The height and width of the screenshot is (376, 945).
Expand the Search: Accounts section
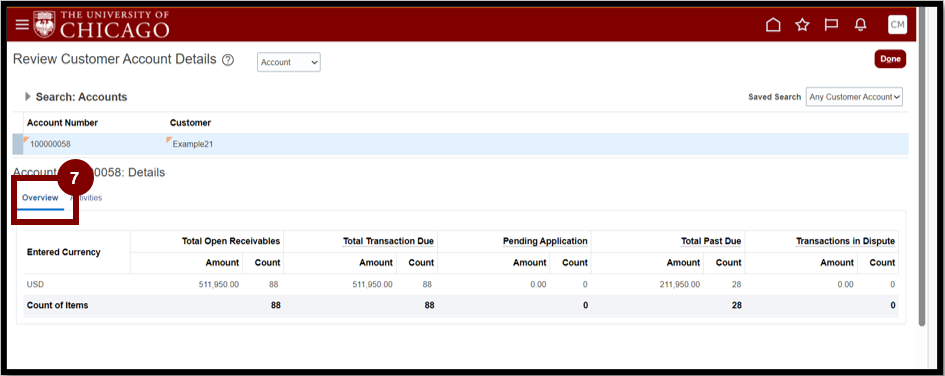28,96
